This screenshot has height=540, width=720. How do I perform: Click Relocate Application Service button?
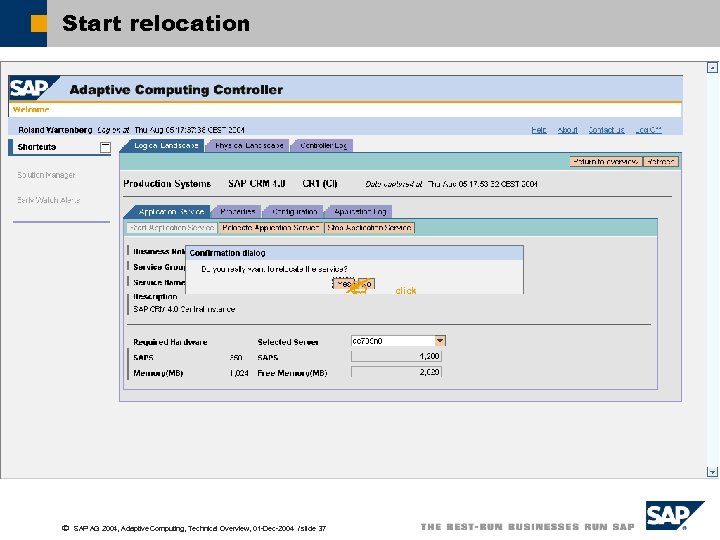point(271,228)
